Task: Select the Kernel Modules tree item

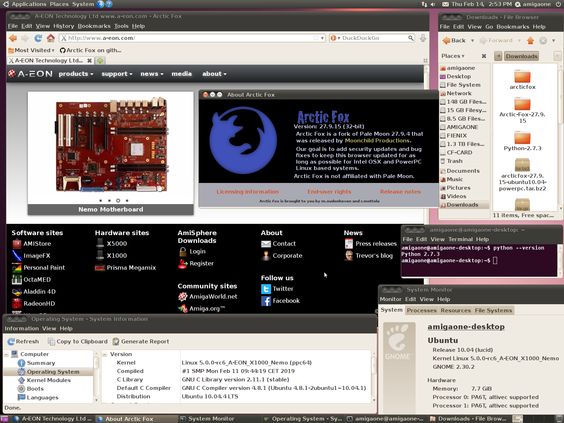Action: (x=49, y=380)
